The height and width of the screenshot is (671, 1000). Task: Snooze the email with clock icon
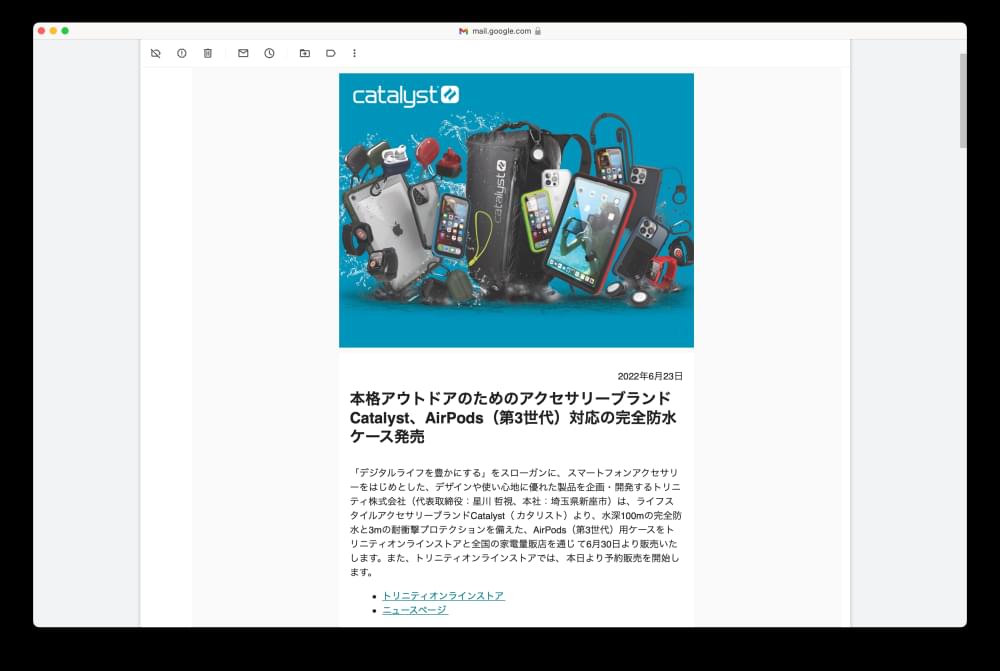coord(270,54)
